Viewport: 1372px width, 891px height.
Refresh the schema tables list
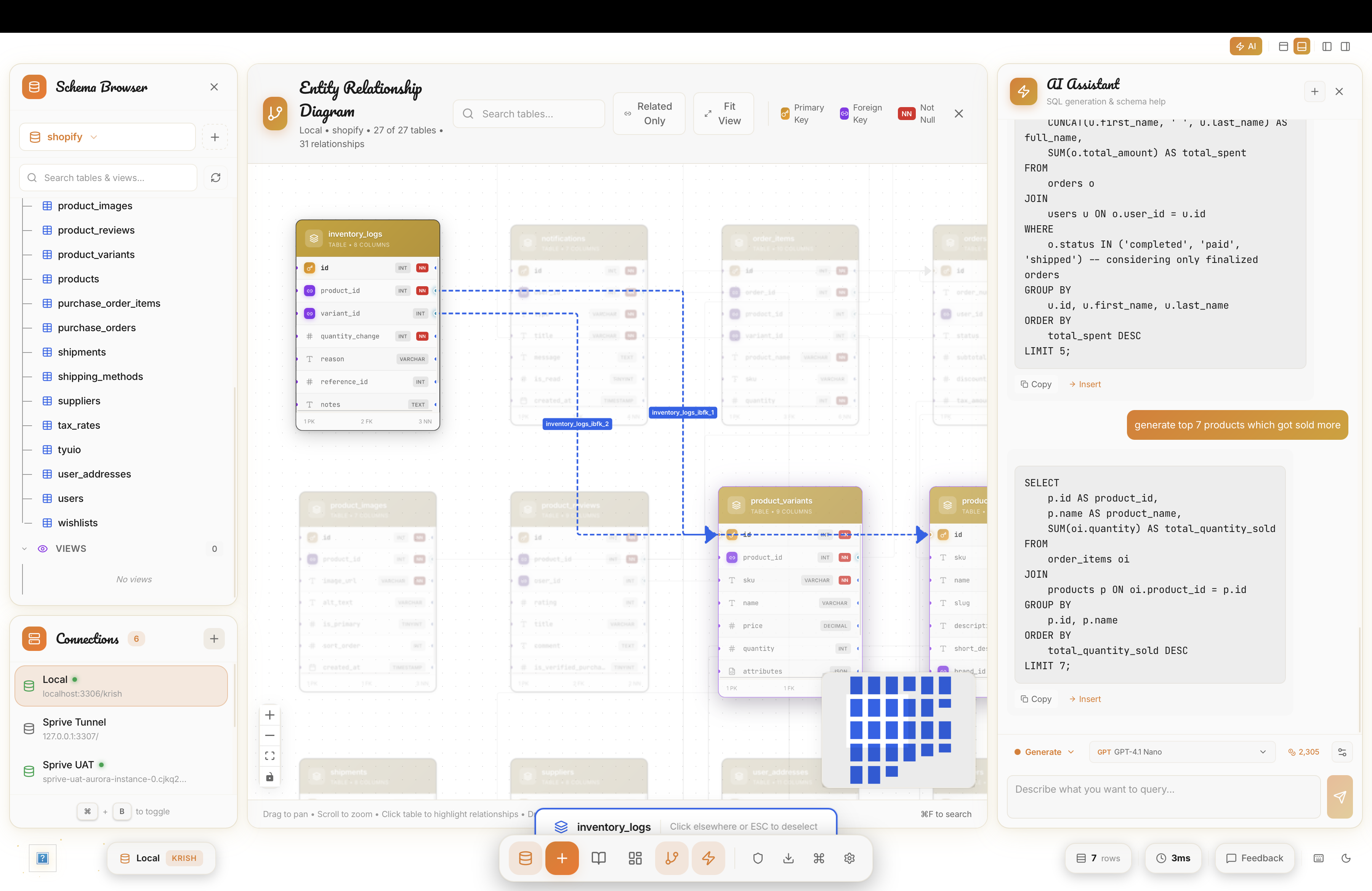click(216, 178)
